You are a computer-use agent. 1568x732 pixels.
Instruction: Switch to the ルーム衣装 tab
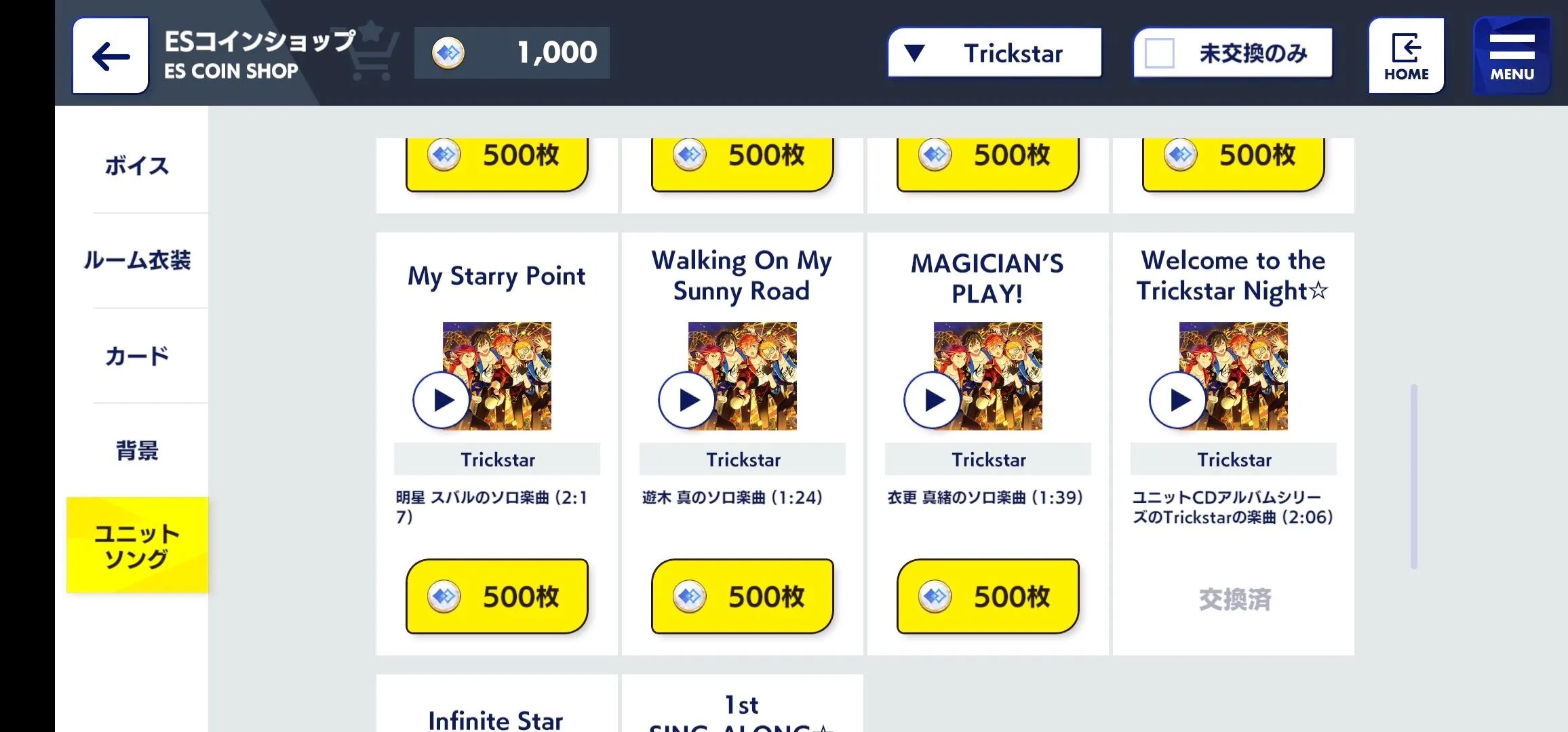(137, 260)
